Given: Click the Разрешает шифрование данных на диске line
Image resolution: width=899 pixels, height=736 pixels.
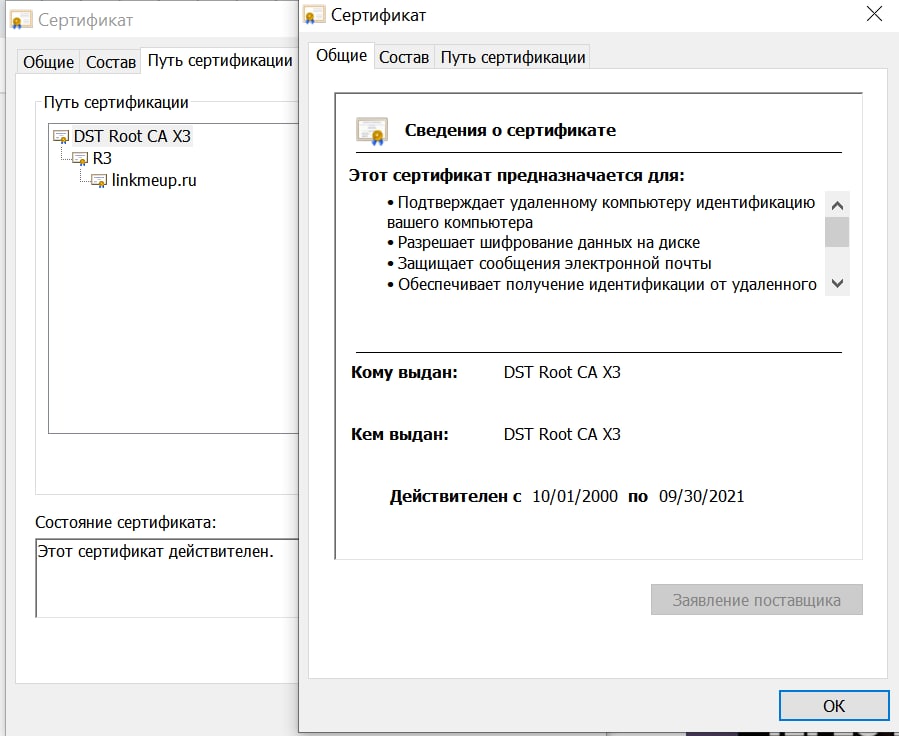Looking at the screenshot, I should (x=544, y=243).
